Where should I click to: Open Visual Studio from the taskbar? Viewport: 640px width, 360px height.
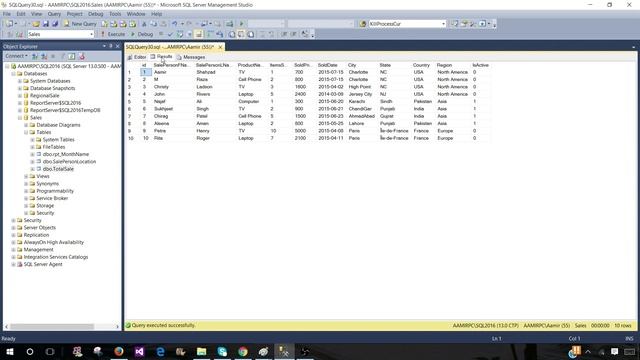point(140,351)
